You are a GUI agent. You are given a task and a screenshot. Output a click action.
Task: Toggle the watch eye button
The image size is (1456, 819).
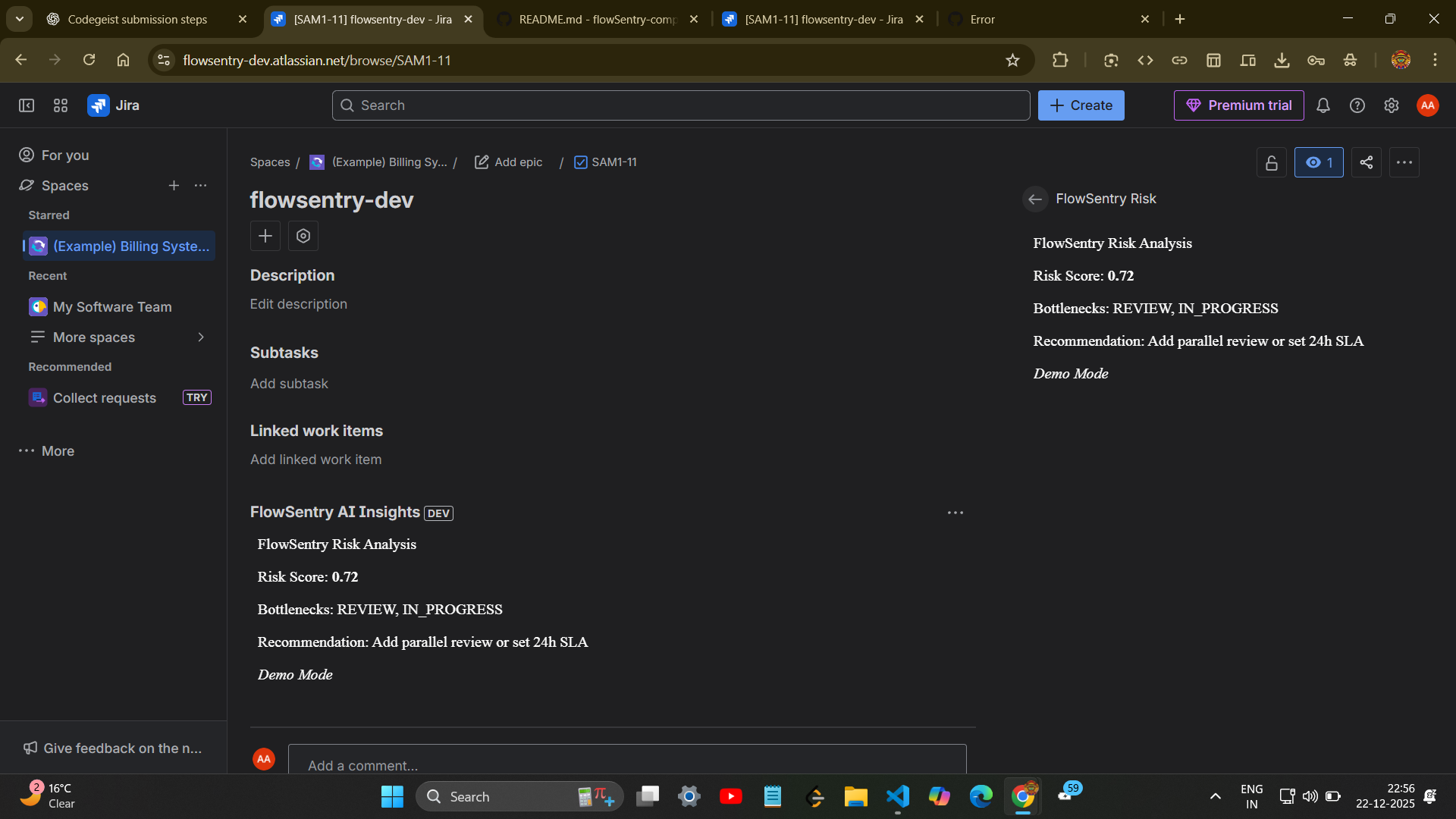click(x=1319, y=162)
